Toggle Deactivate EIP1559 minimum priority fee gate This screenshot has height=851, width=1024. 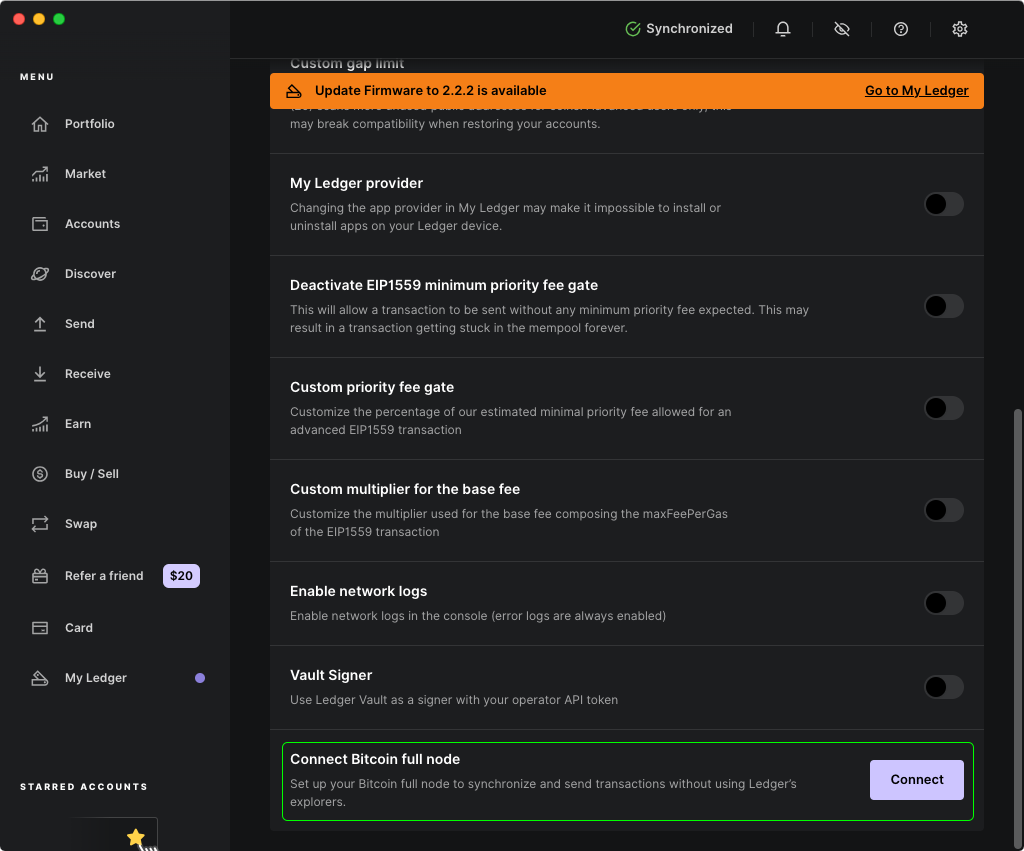(x=944, y=306)
